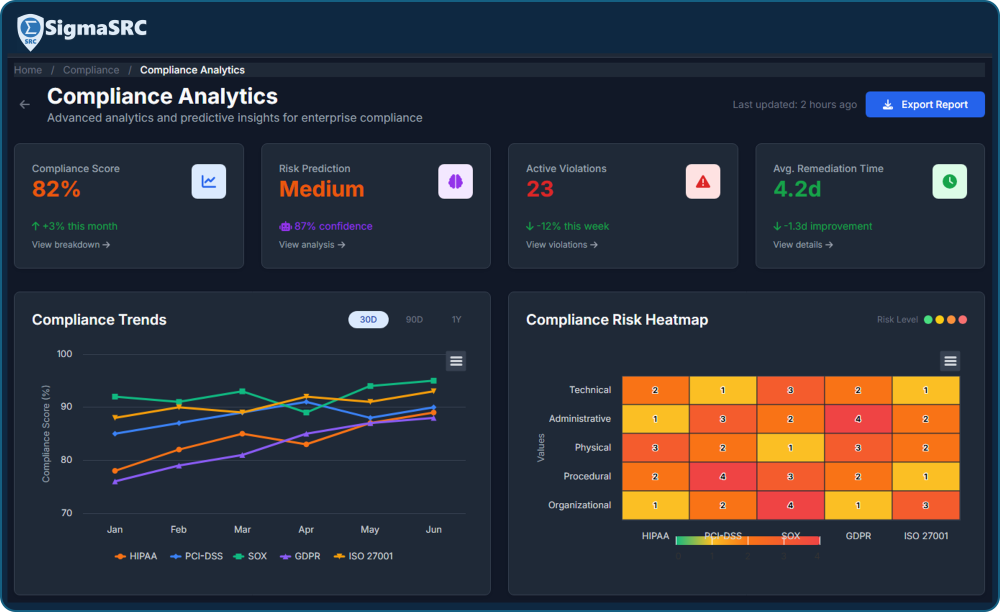This screenshot has width=1000, height=612.
Task: Click the Procedural PCI-DSS heatmap cell
Action: [723, 476]
